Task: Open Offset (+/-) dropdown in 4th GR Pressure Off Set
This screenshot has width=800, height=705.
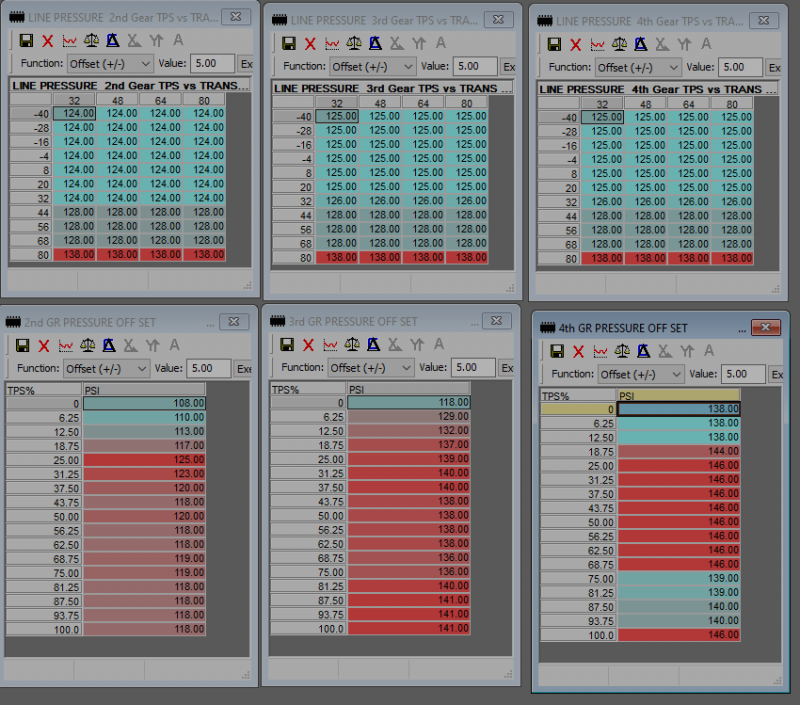Action: [x=639, y=374]
